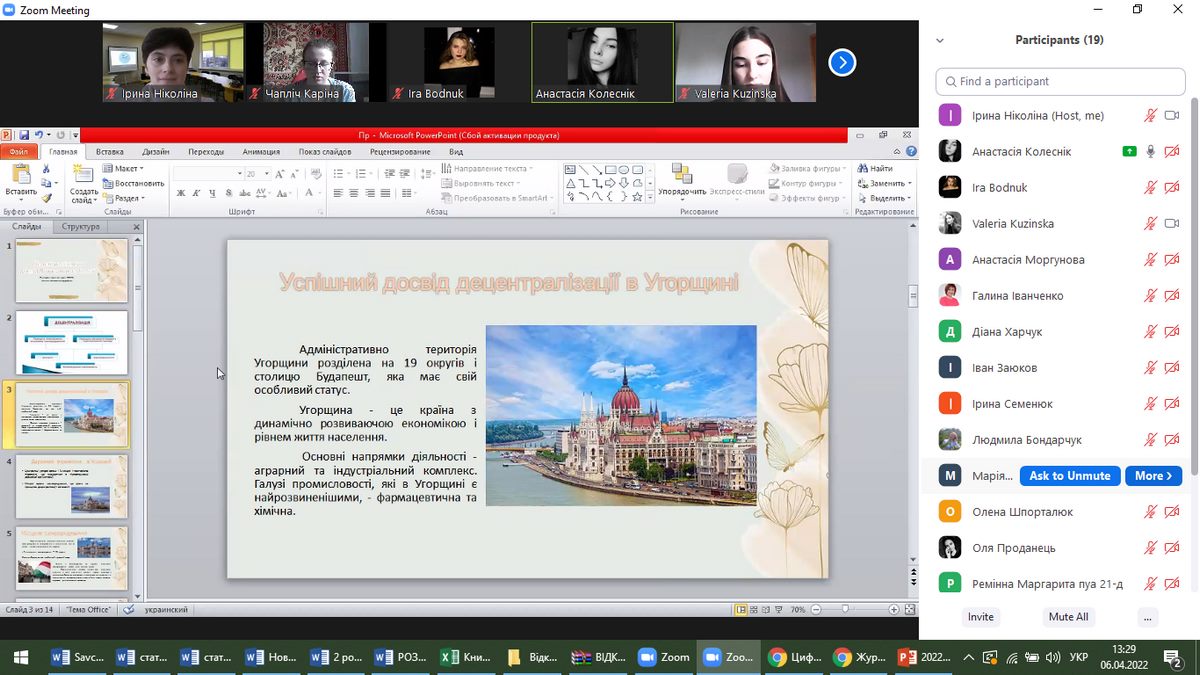Click the blue next-videos arrow in gallery strip
This screenshot has height=675, width=1200.
(x=842, y=63)
